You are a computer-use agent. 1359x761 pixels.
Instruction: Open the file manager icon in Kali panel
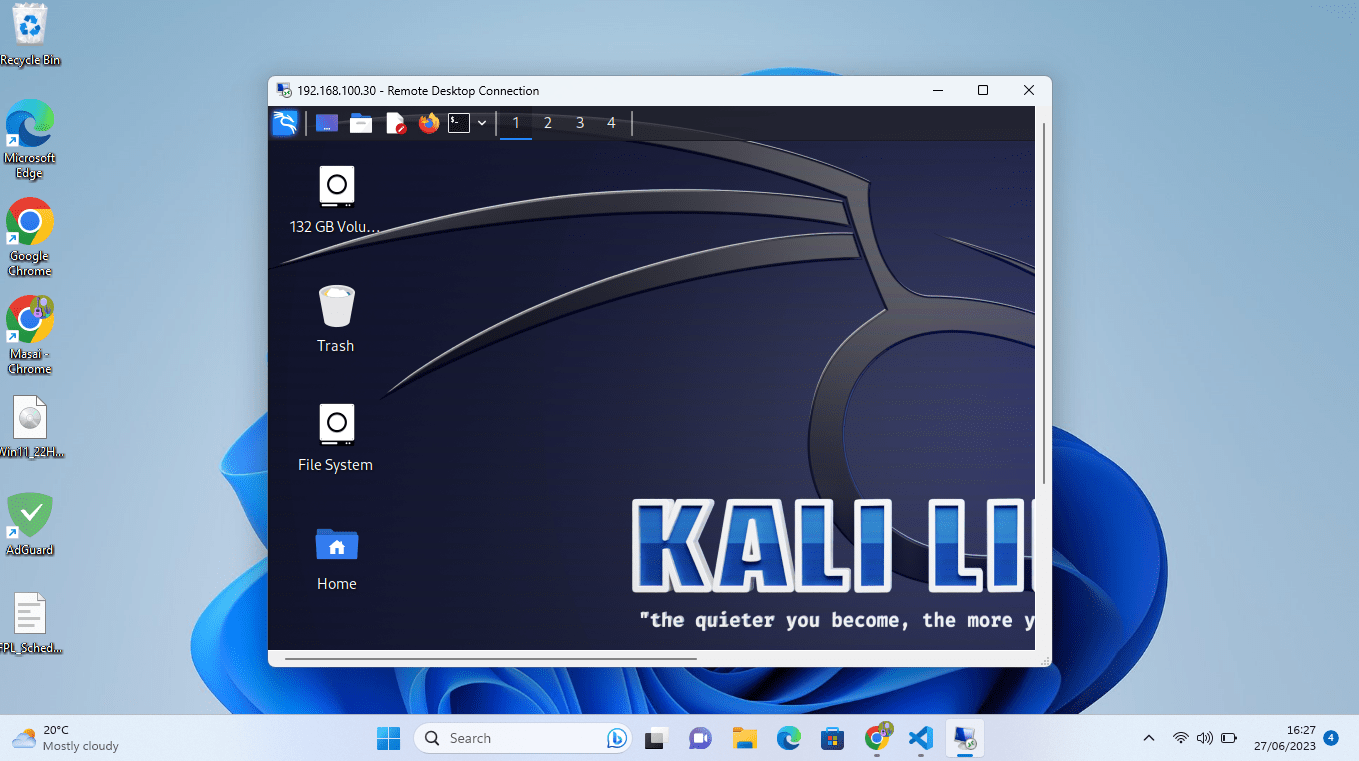point(361,123)
